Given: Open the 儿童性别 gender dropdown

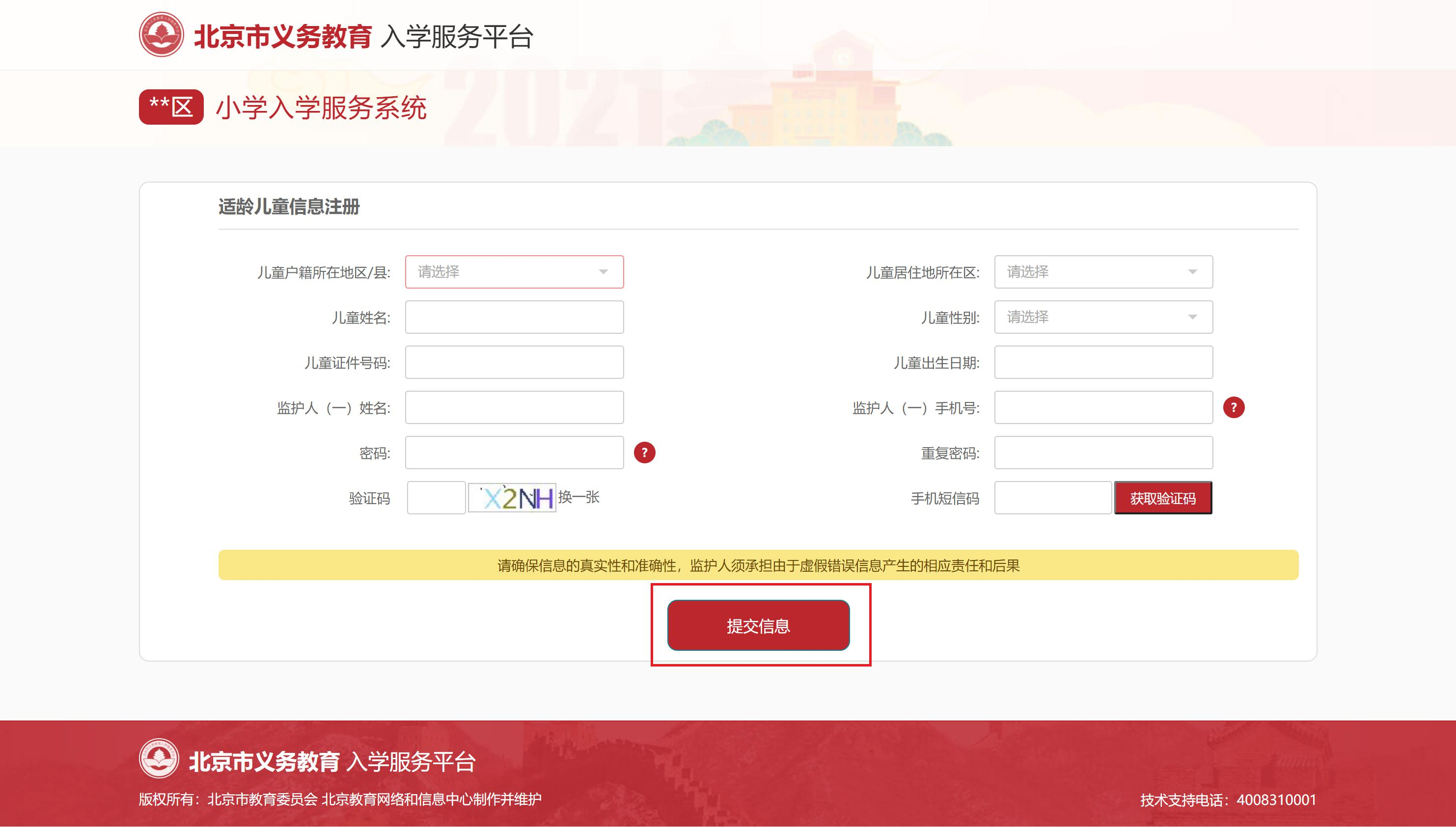Looking at the screenshot, I should (1103, 317).
